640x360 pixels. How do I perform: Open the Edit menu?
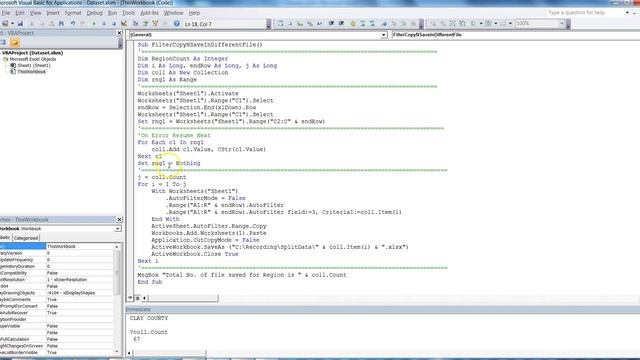pyautogui.click(x=20, y=13)
